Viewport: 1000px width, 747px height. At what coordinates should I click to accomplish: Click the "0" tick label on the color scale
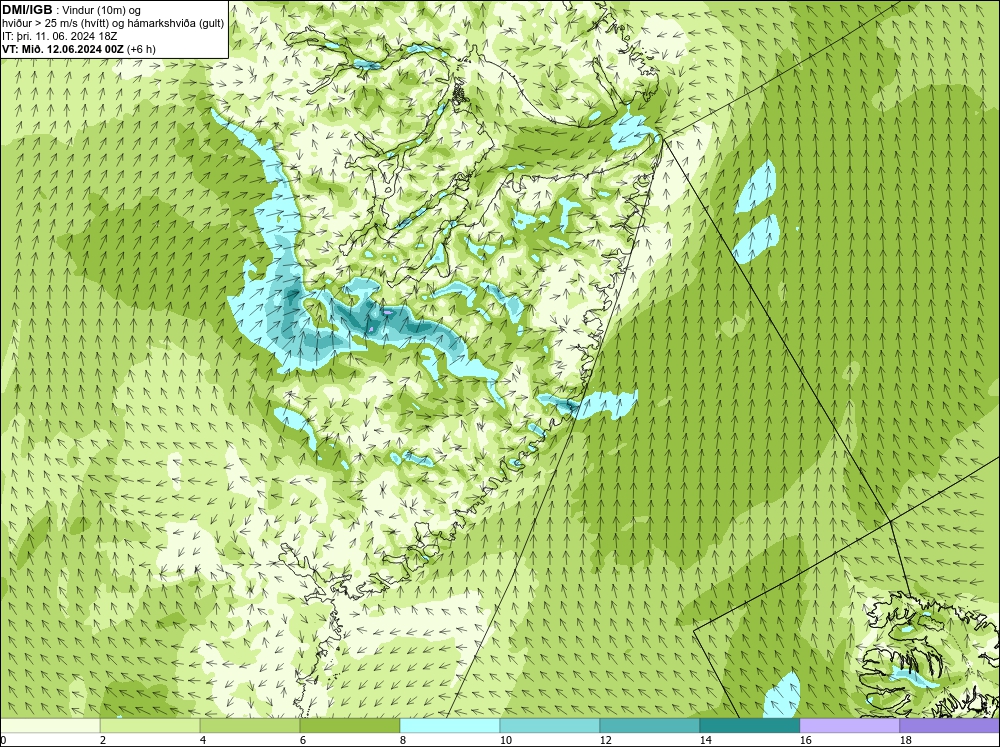pyautogui.click(x=3, y=740)
